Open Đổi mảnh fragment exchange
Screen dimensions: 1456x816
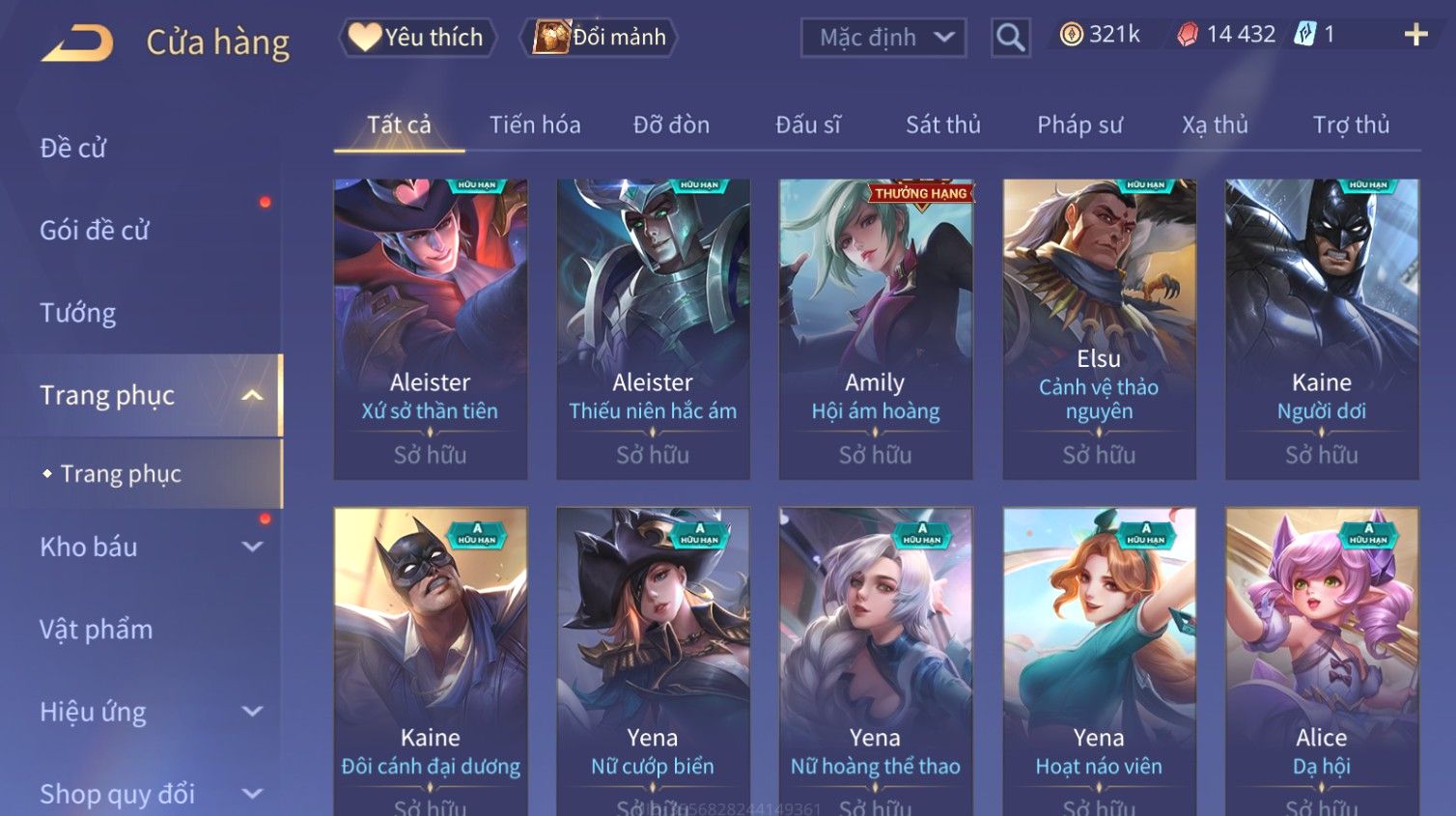tap(599, 38)
